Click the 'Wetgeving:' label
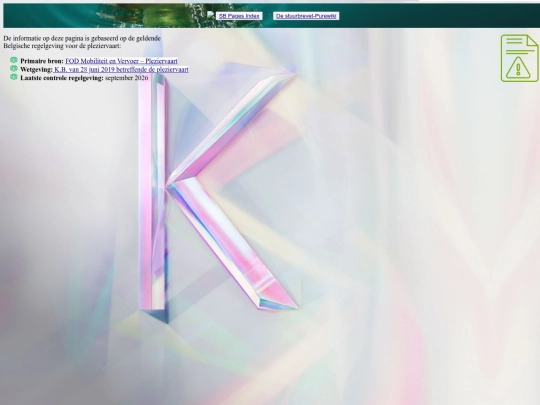This screenshot has width=540, height=405. (x=36, y=70)
